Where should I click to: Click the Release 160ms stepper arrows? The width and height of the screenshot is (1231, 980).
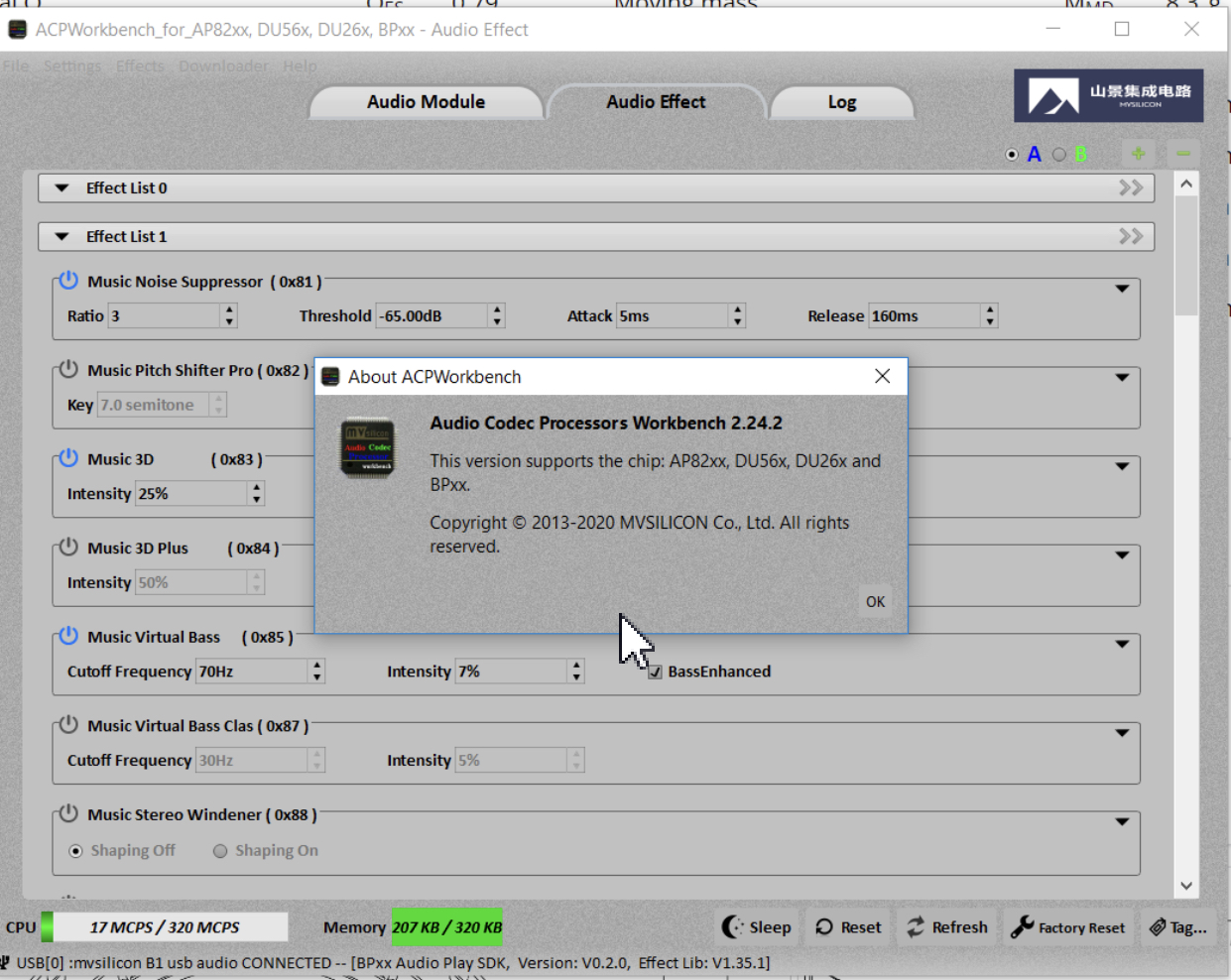click(x=989, y=315)
